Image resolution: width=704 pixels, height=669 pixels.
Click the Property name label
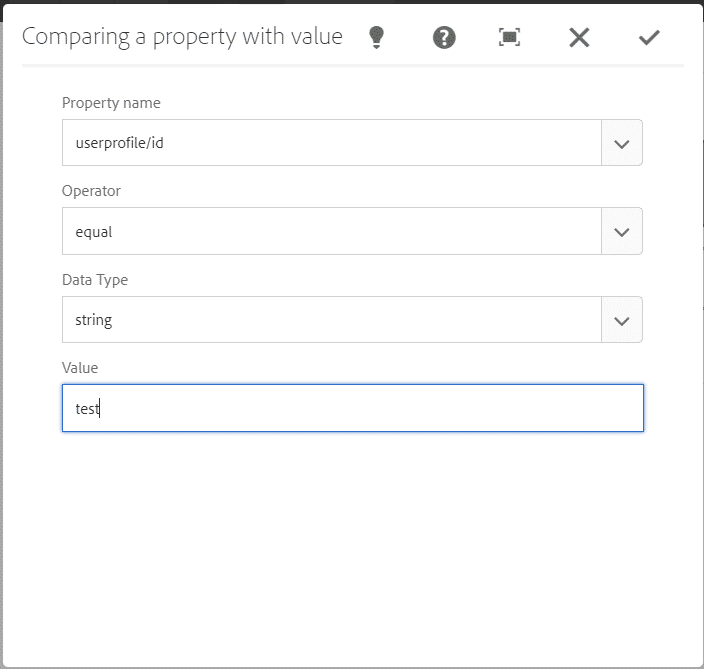pos(111,103)
